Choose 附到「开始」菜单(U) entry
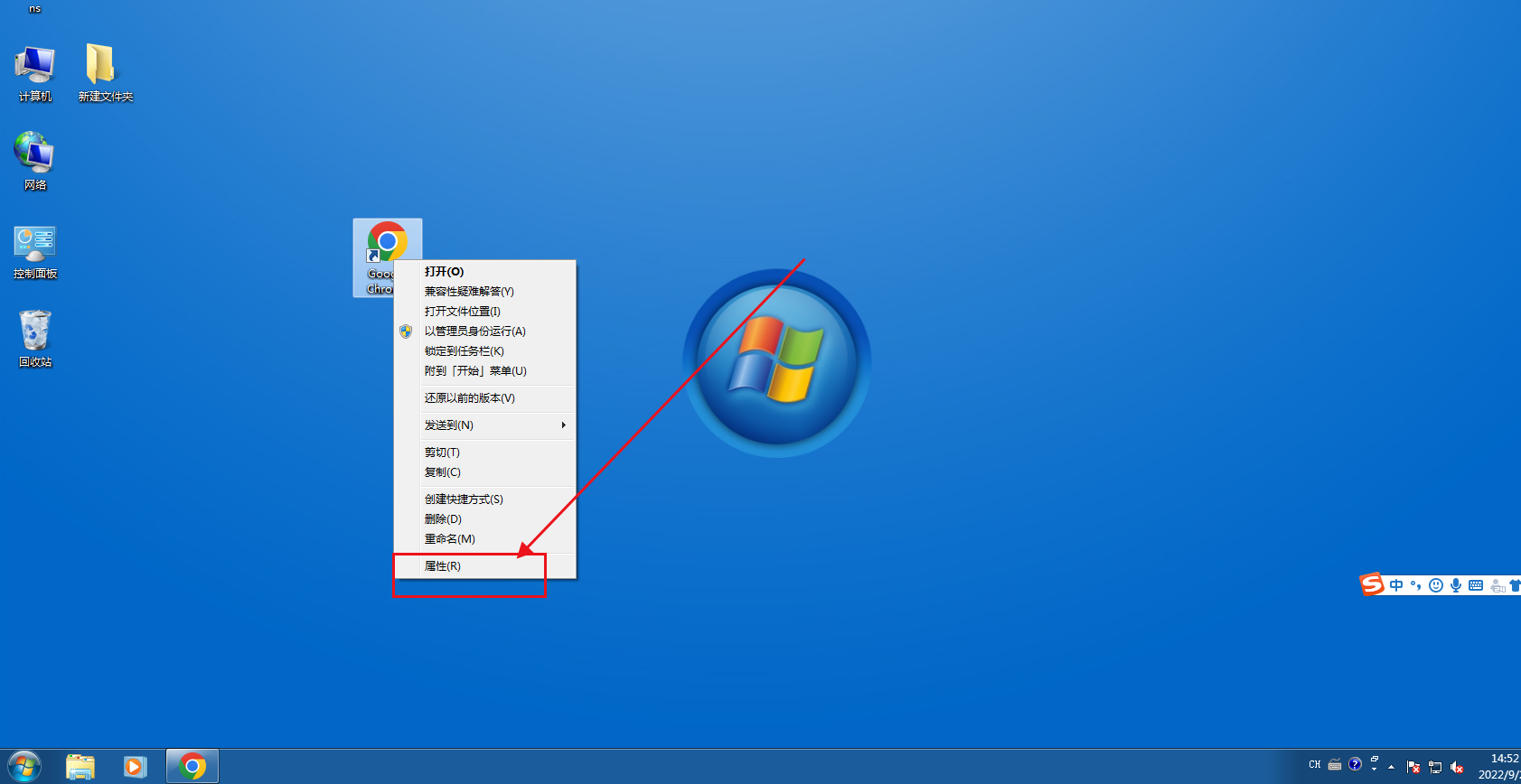Image resolution: width=1521 pixels, height=784 pixels. [x=484, y=370]
